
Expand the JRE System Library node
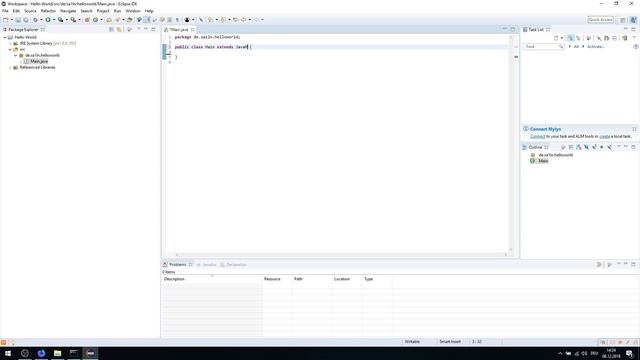[10, 43]
